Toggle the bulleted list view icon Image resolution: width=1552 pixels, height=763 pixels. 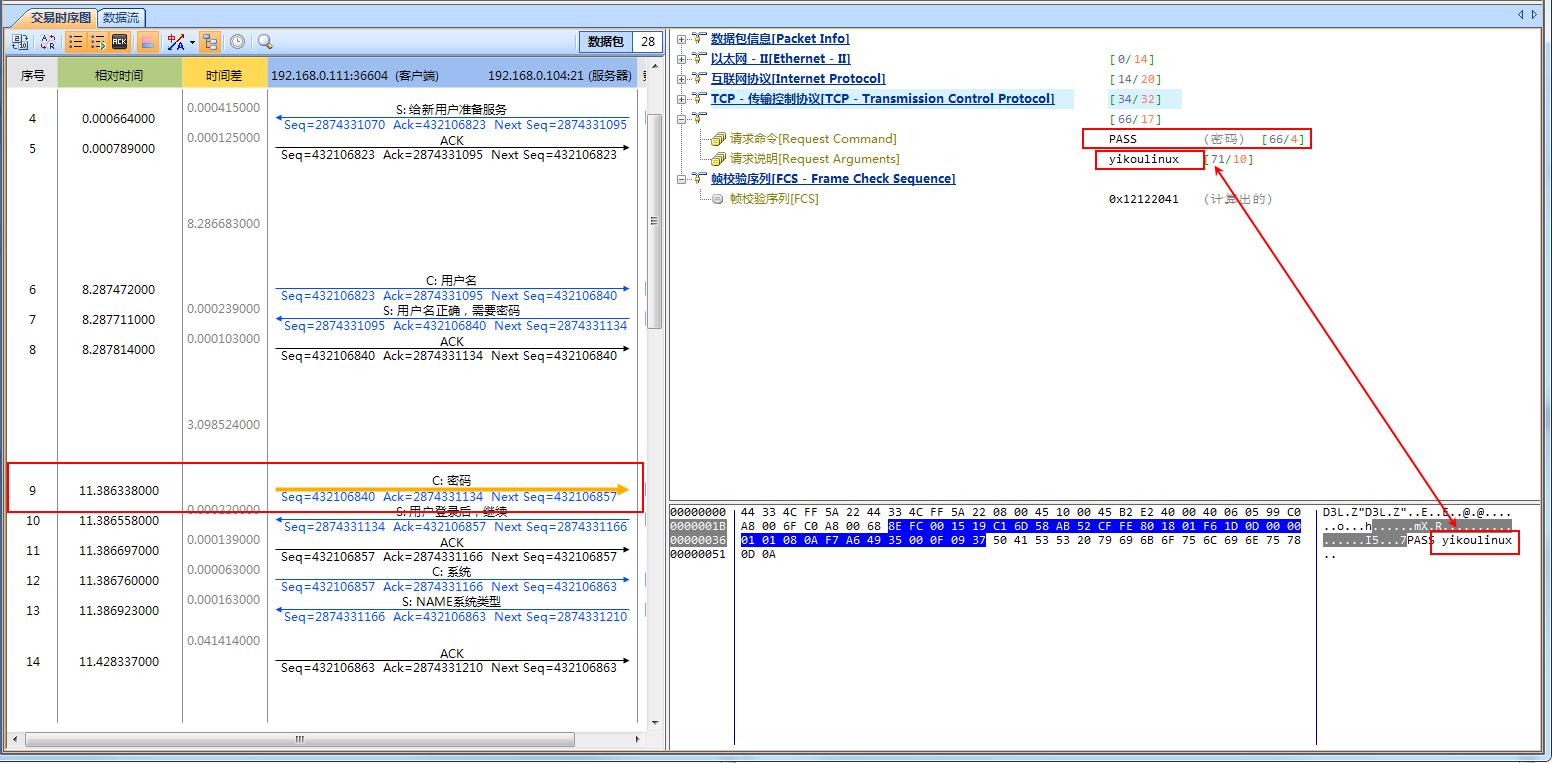(x=75, y=42)
